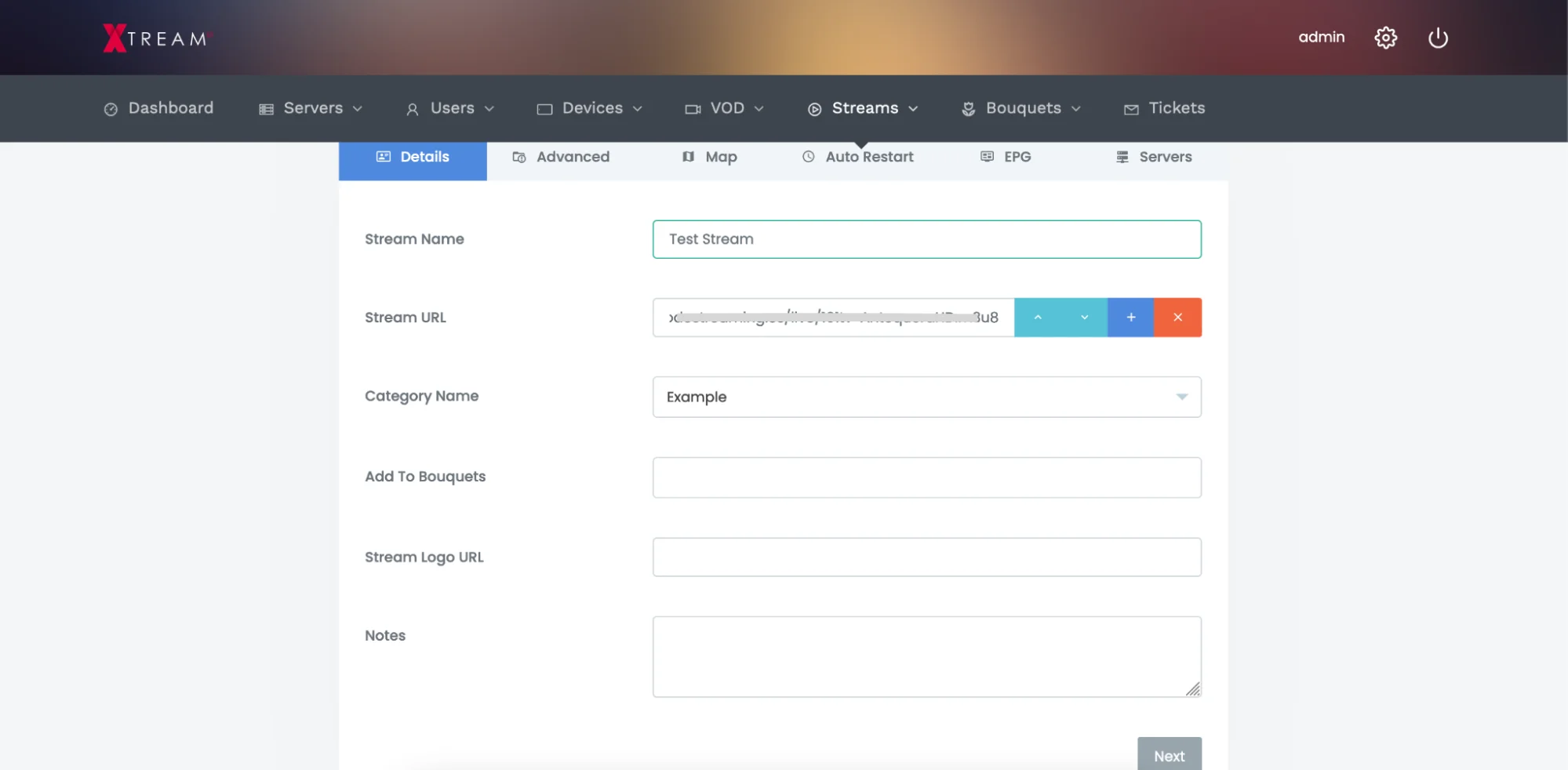Expand the Servers dropdown menu
The width and height of the screenshot is (1568, 770).
pos(311,108)
